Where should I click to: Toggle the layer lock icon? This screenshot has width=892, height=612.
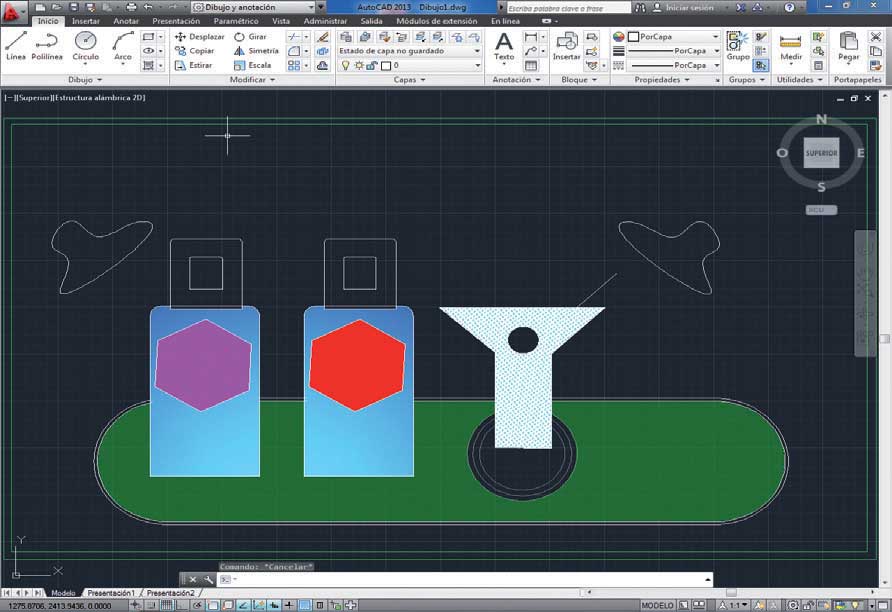[372, 65]
